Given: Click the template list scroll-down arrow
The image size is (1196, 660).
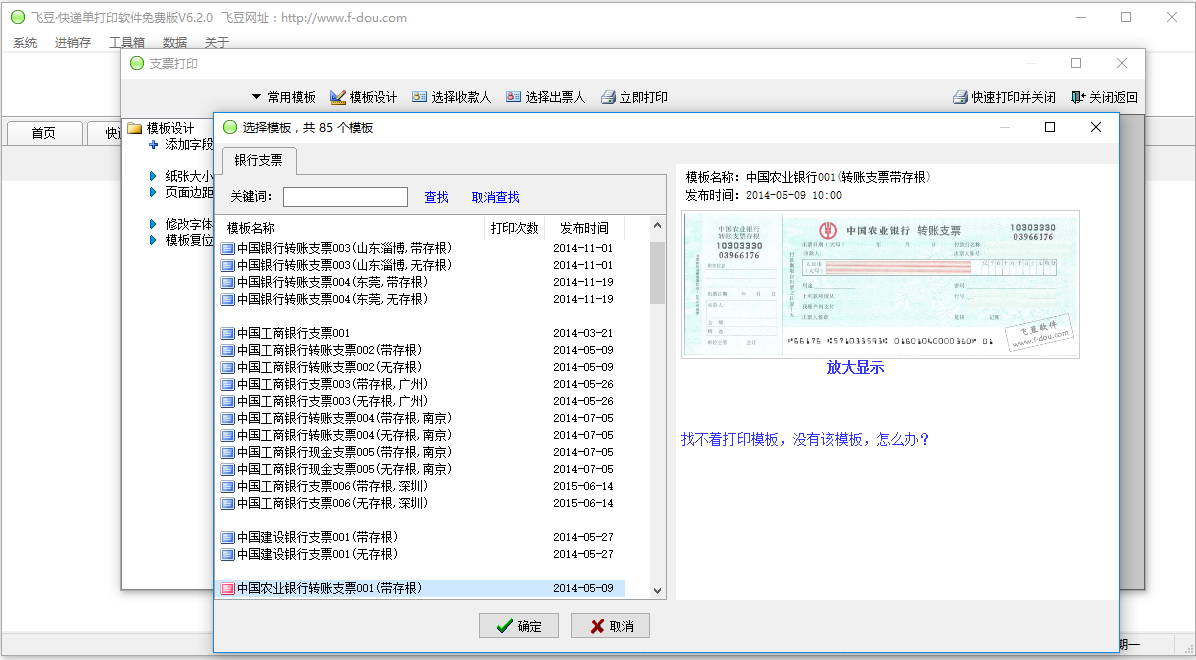Looking at the screenshot, I should (x=657, y=591).
